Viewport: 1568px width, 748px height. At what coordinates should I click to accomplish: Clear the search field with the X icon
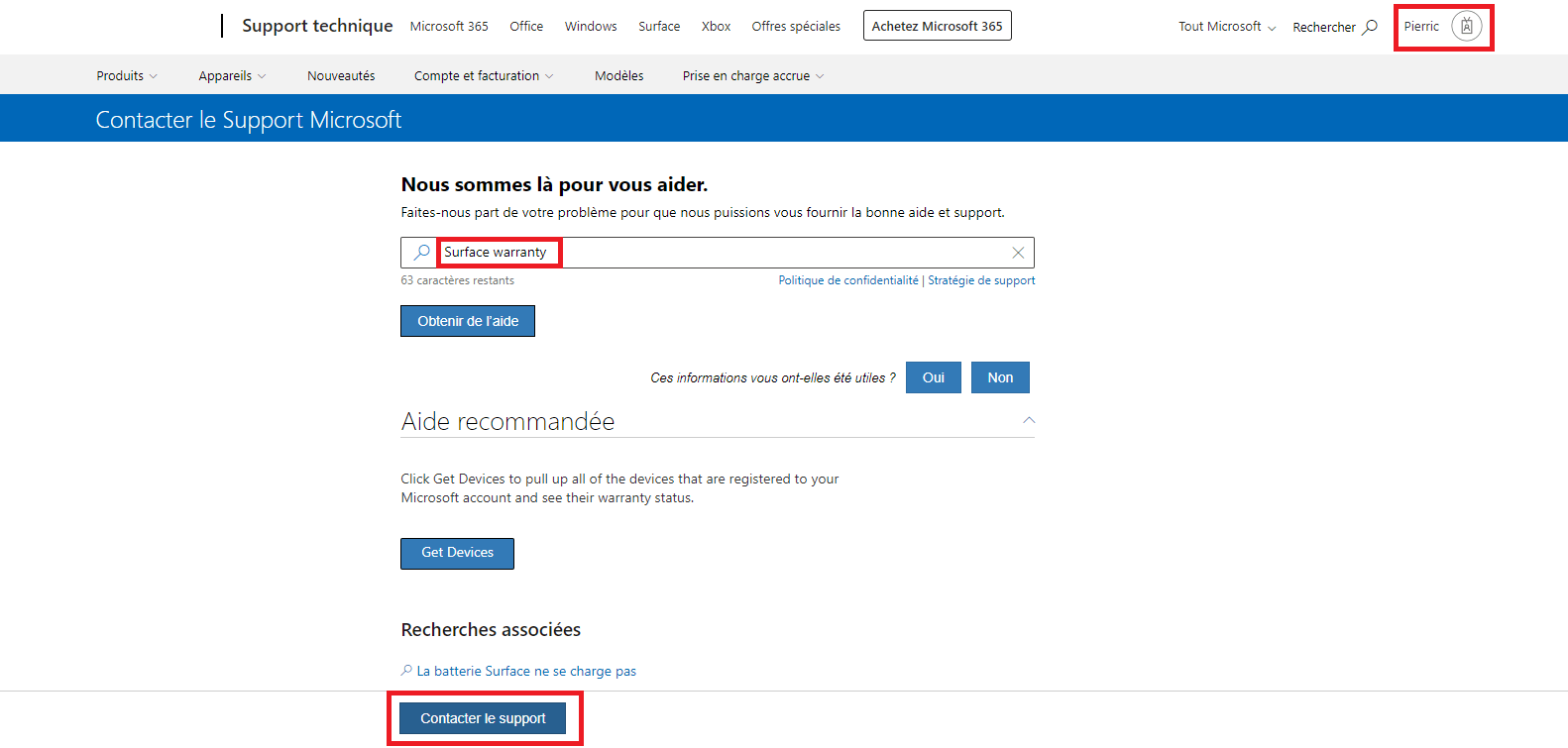click(1018, 253)
